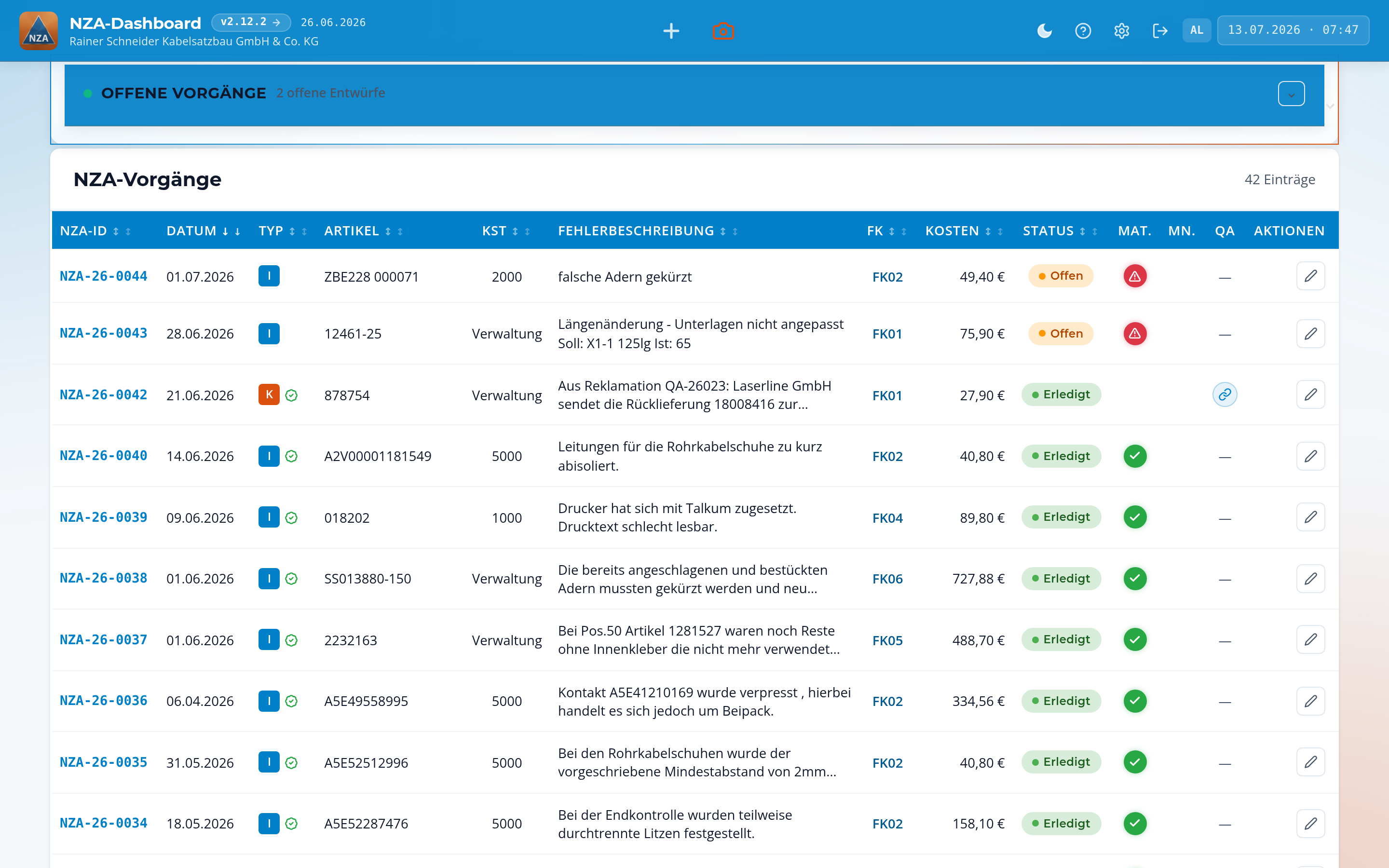Sort table by Status column
The height and width of the screenshot is (868, 1389).
[1060, 231]
